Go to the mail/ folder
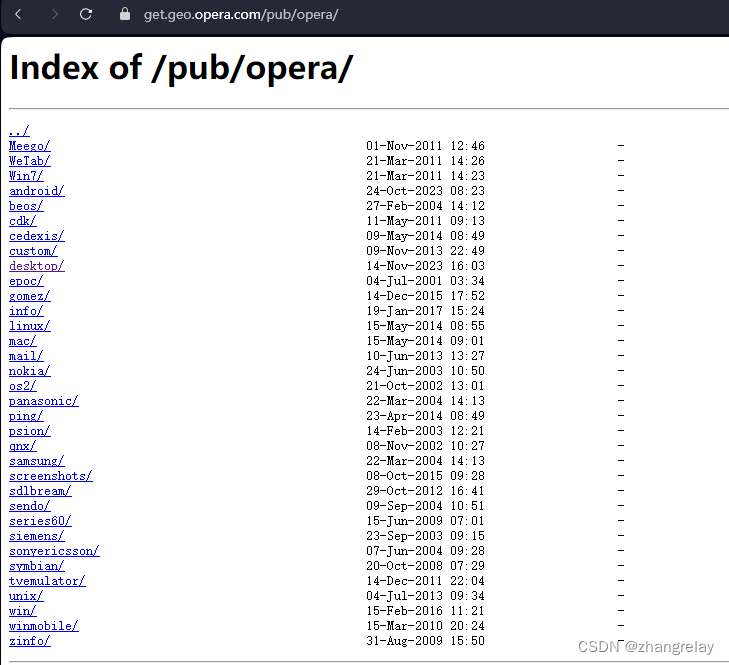This screenshot has width=729, height=665. point(26,356)
